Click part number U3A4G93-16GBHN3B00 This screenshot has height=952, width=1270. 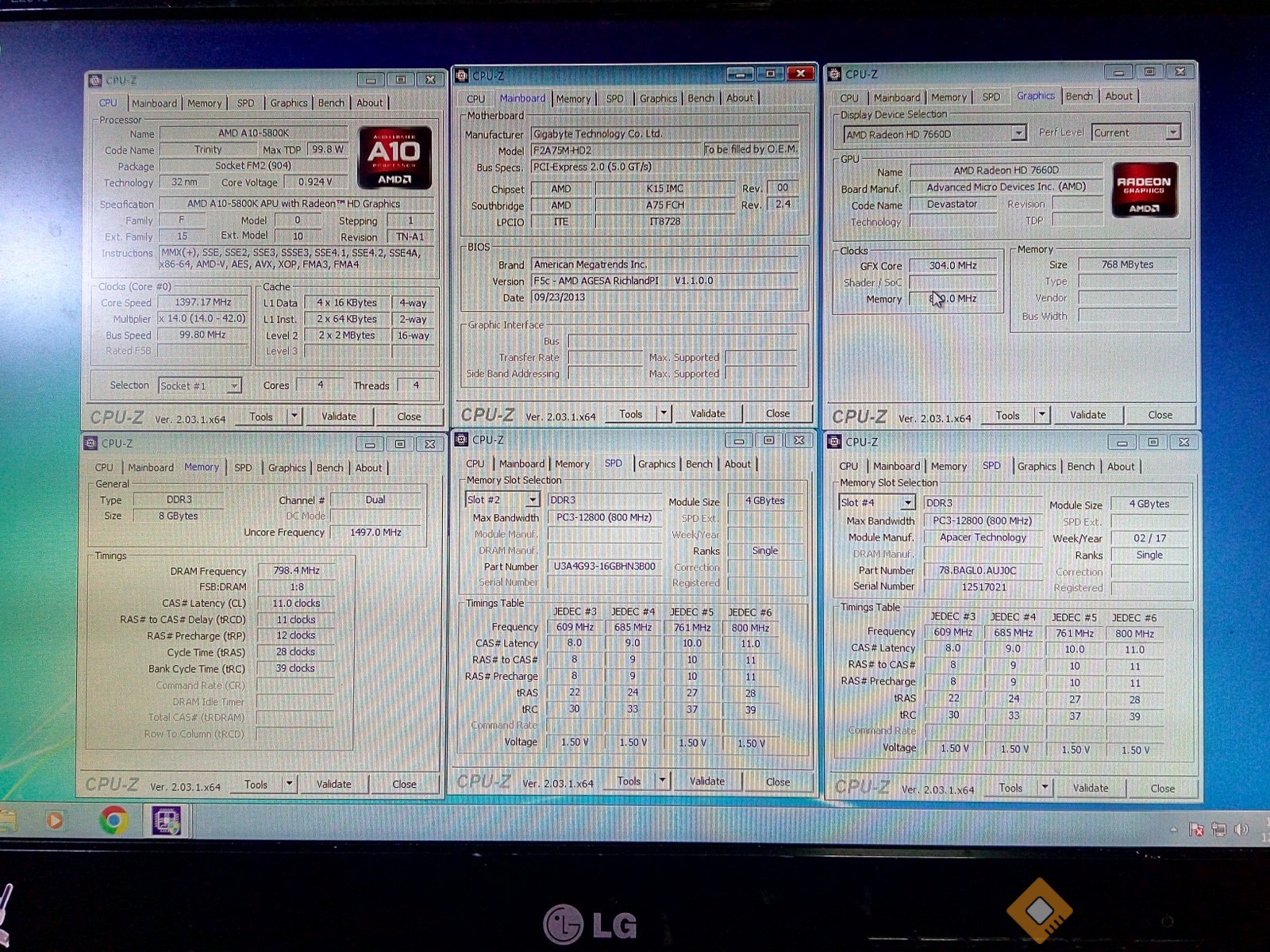pyautogui.click(x=605, y=566)
